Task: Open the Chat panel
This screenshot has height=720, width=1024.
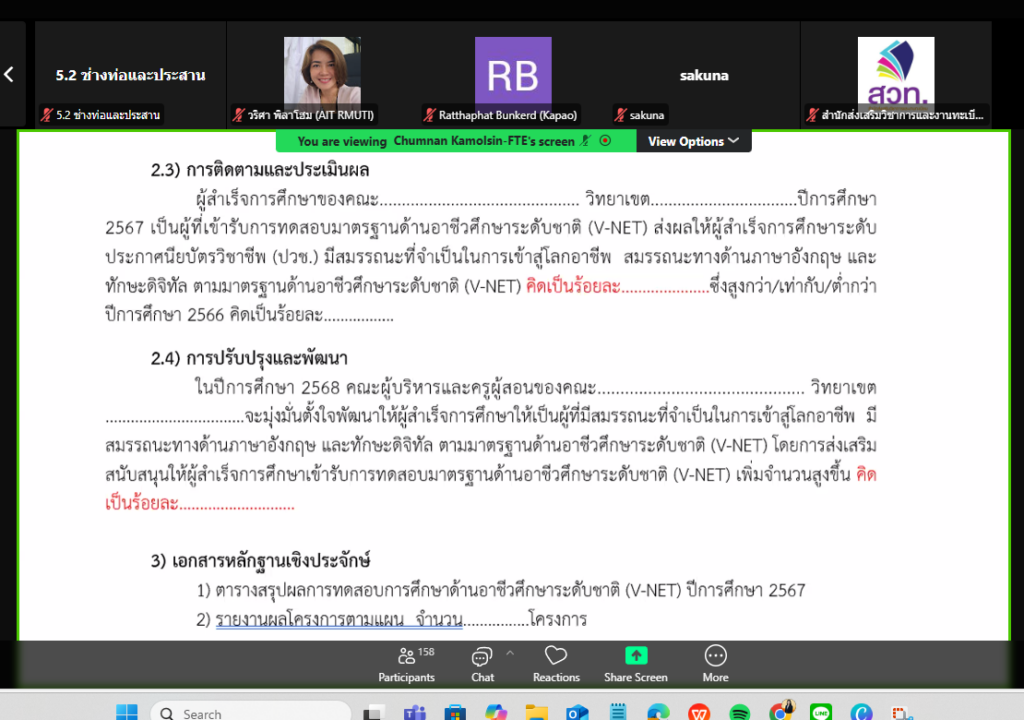Action: [x=482, y=663]
